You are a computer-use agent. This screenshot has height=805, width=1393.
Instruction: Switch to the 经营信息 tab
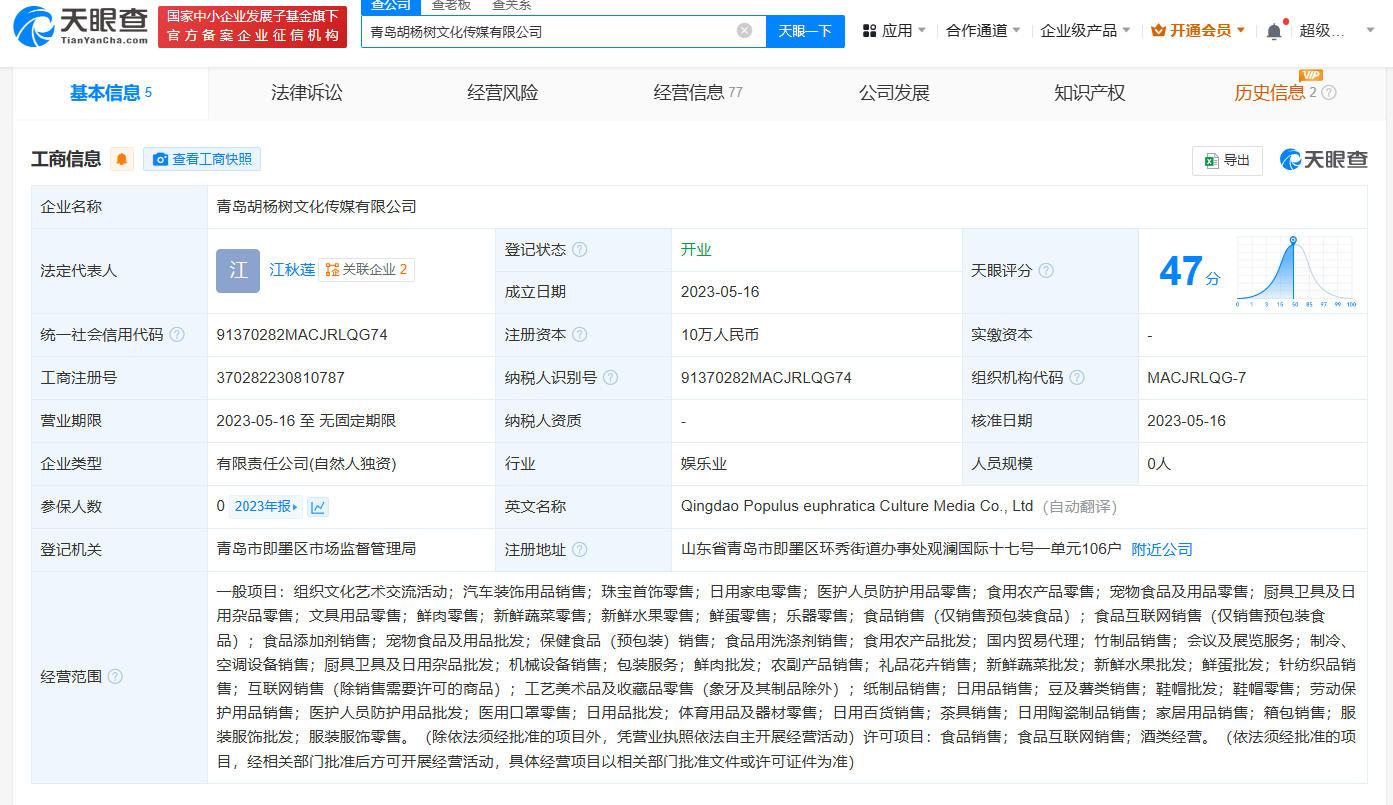pos(698,93)
